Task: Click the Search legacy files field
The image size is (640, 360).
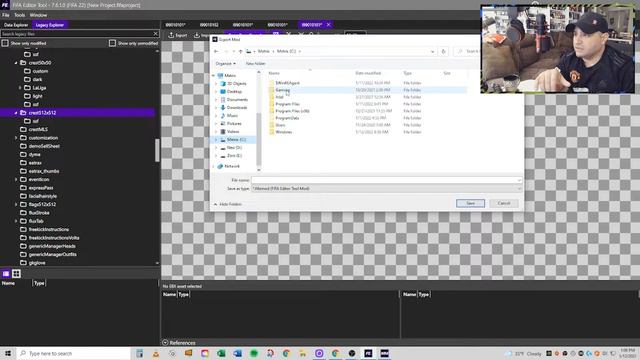Action: (x=77, y=34)
